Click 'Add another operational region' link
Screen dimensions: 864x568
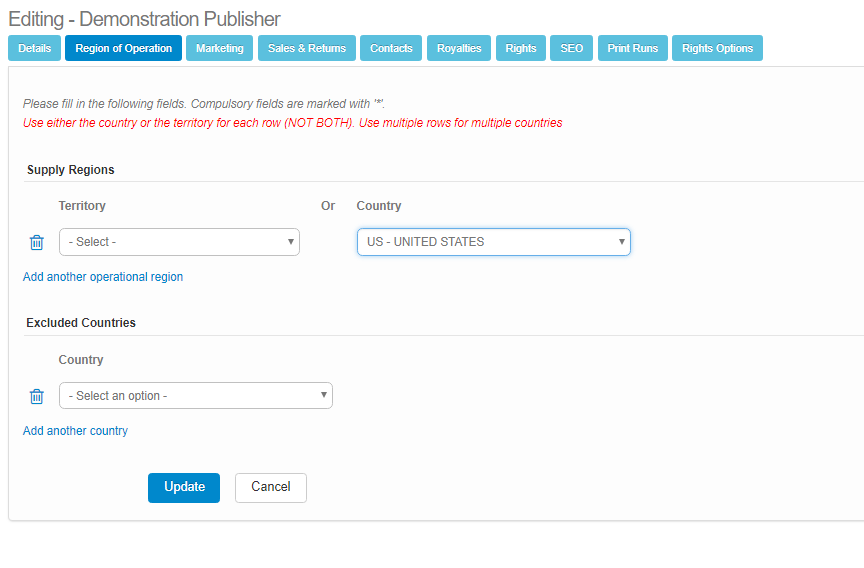coord(103,277)
